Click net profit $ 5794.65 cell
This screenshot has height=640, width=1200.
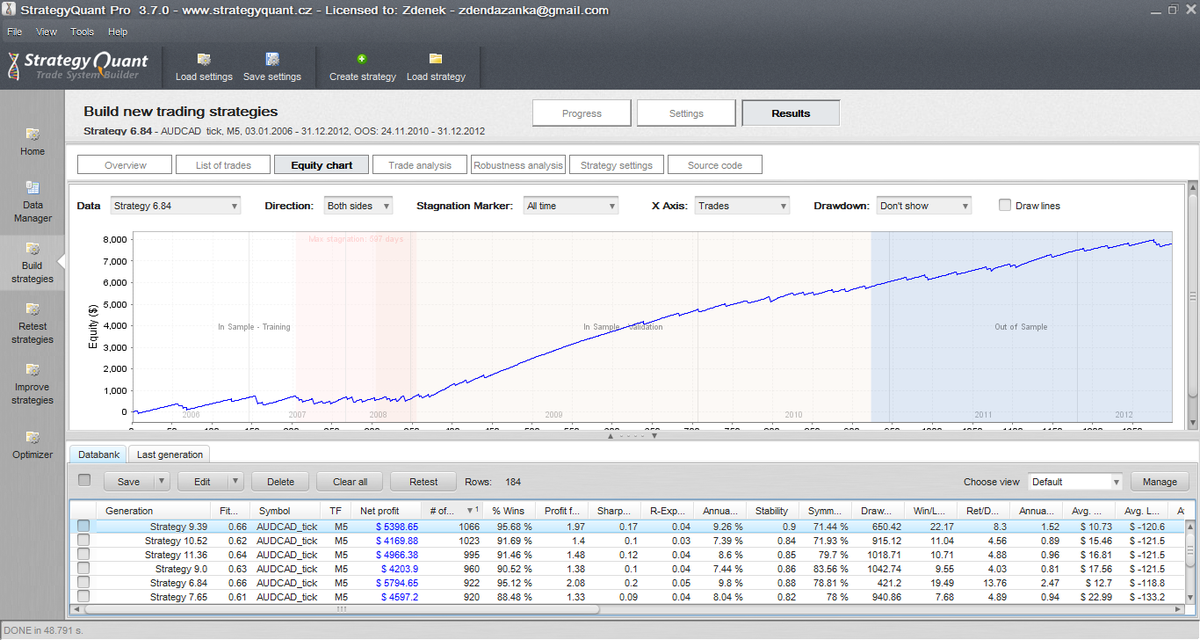point(397,582)
